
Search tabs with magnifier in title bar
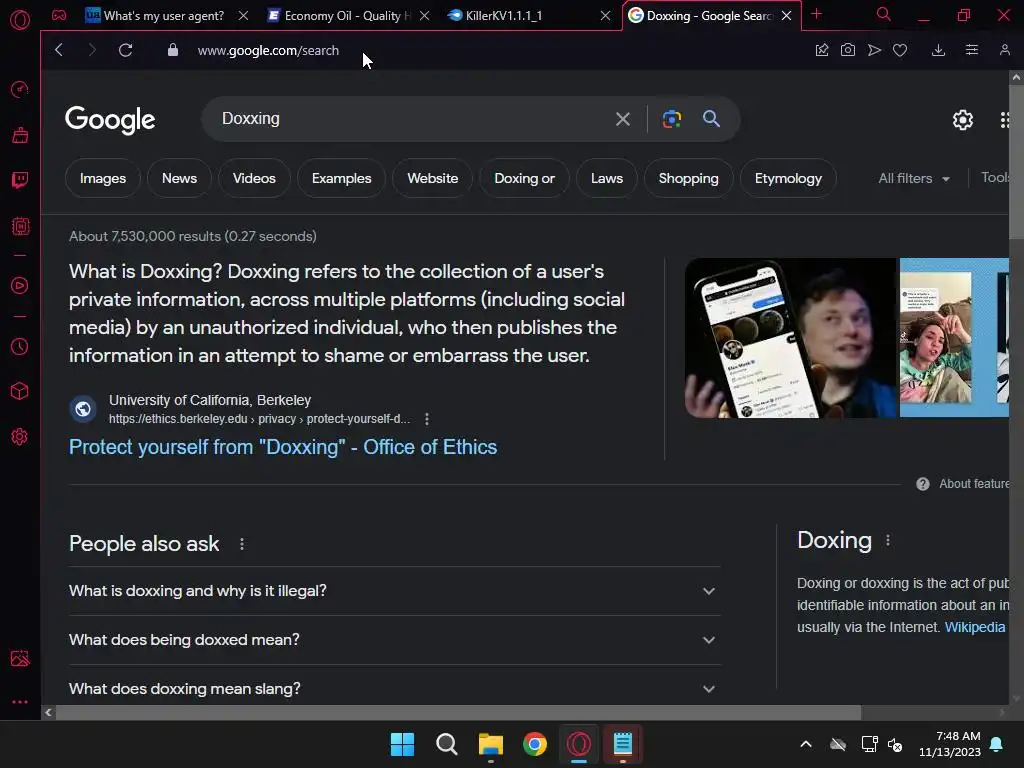884,14
